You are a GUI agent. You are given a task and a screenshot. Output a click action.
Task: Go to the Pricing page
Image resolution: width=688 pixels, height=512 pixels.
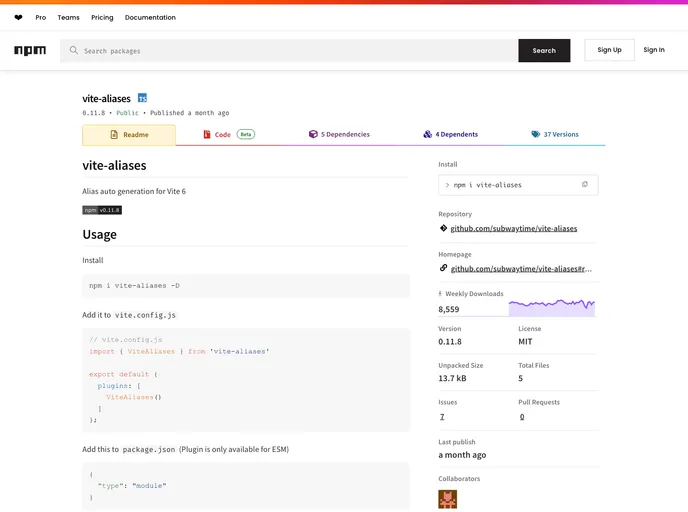tap(102, 18)
